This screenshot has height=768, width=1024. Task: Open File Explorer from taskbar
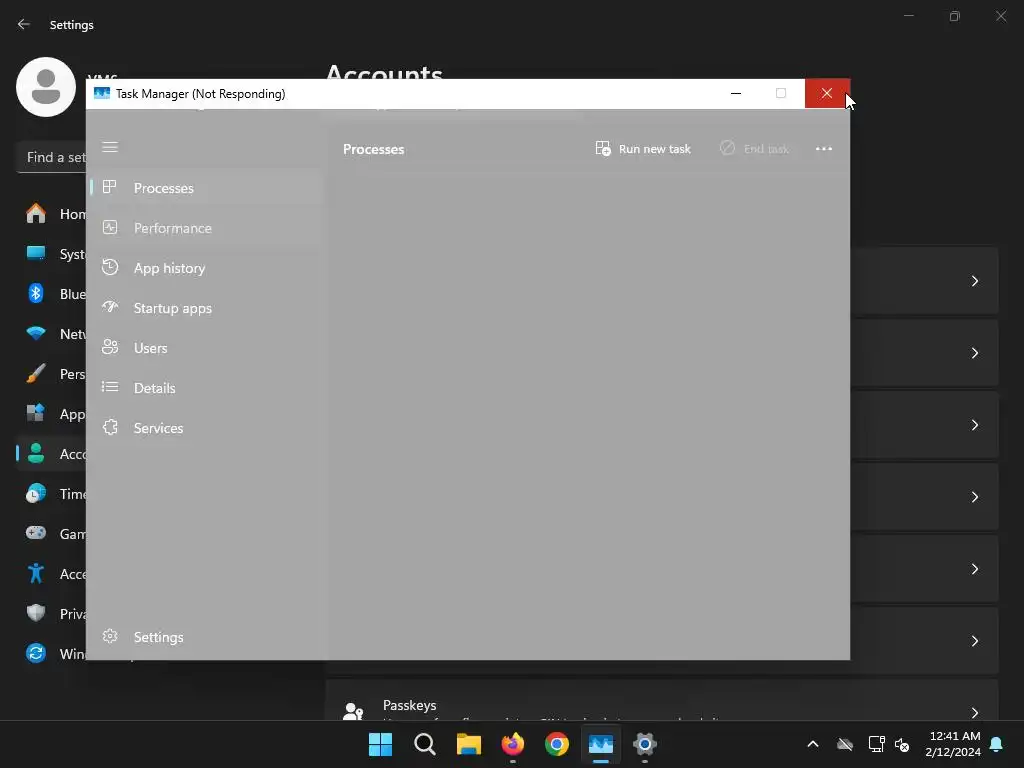coord(468,744)
